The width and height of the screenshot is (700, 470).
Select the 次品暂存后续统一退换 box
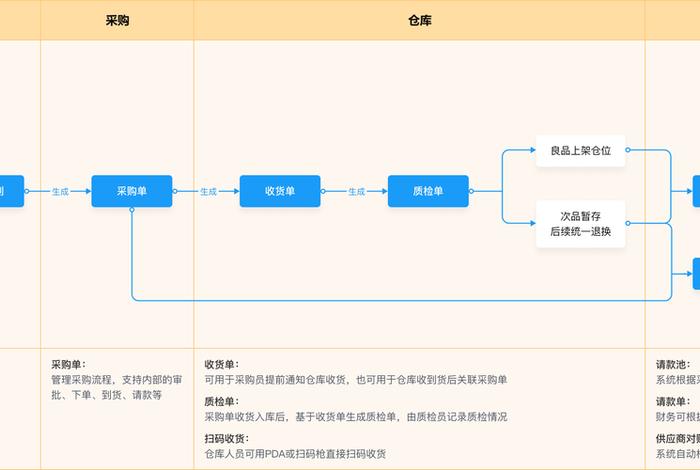(x=580, y=224)
